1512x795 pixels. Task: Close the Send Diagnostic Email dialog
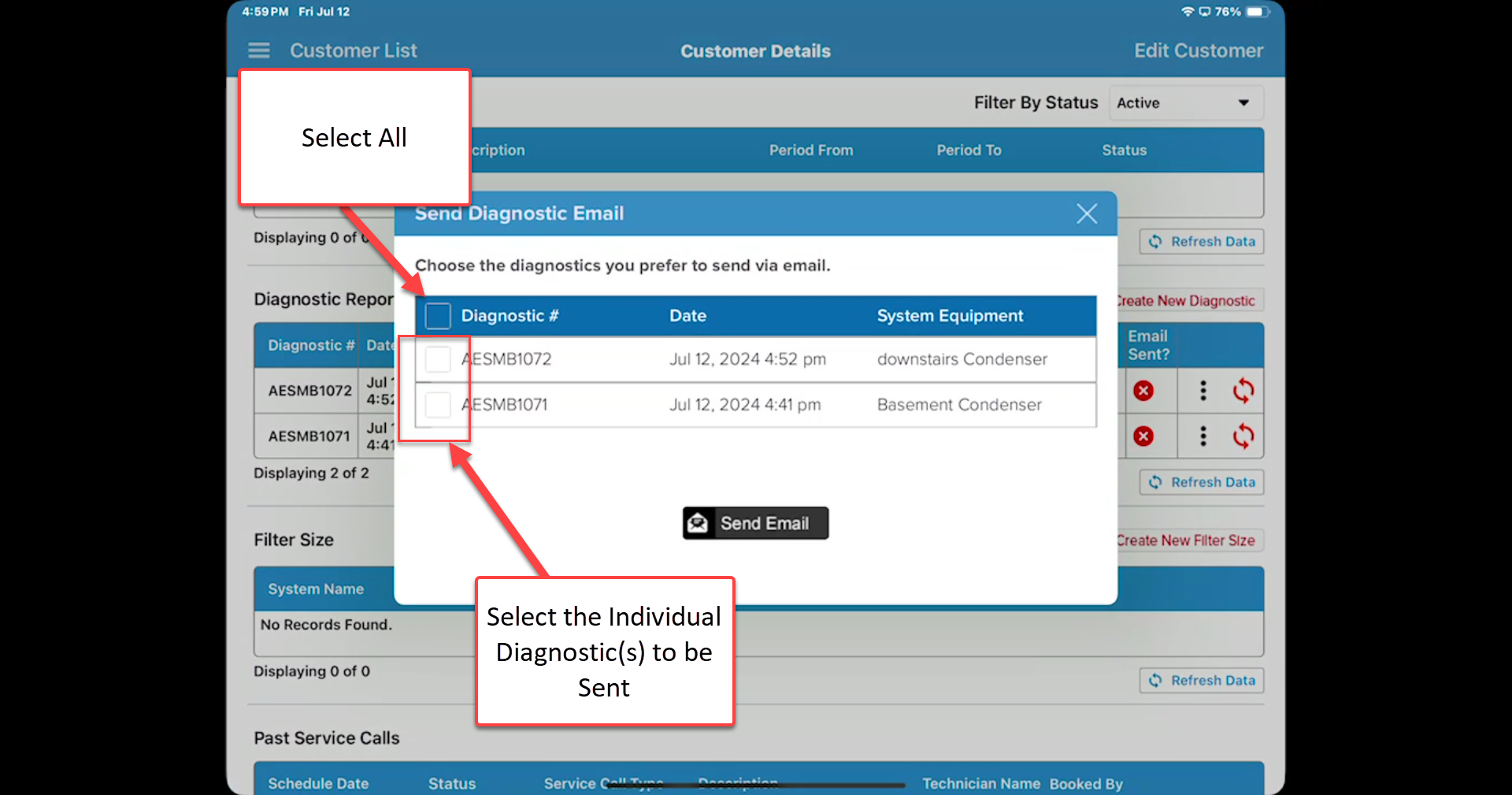1087,214
